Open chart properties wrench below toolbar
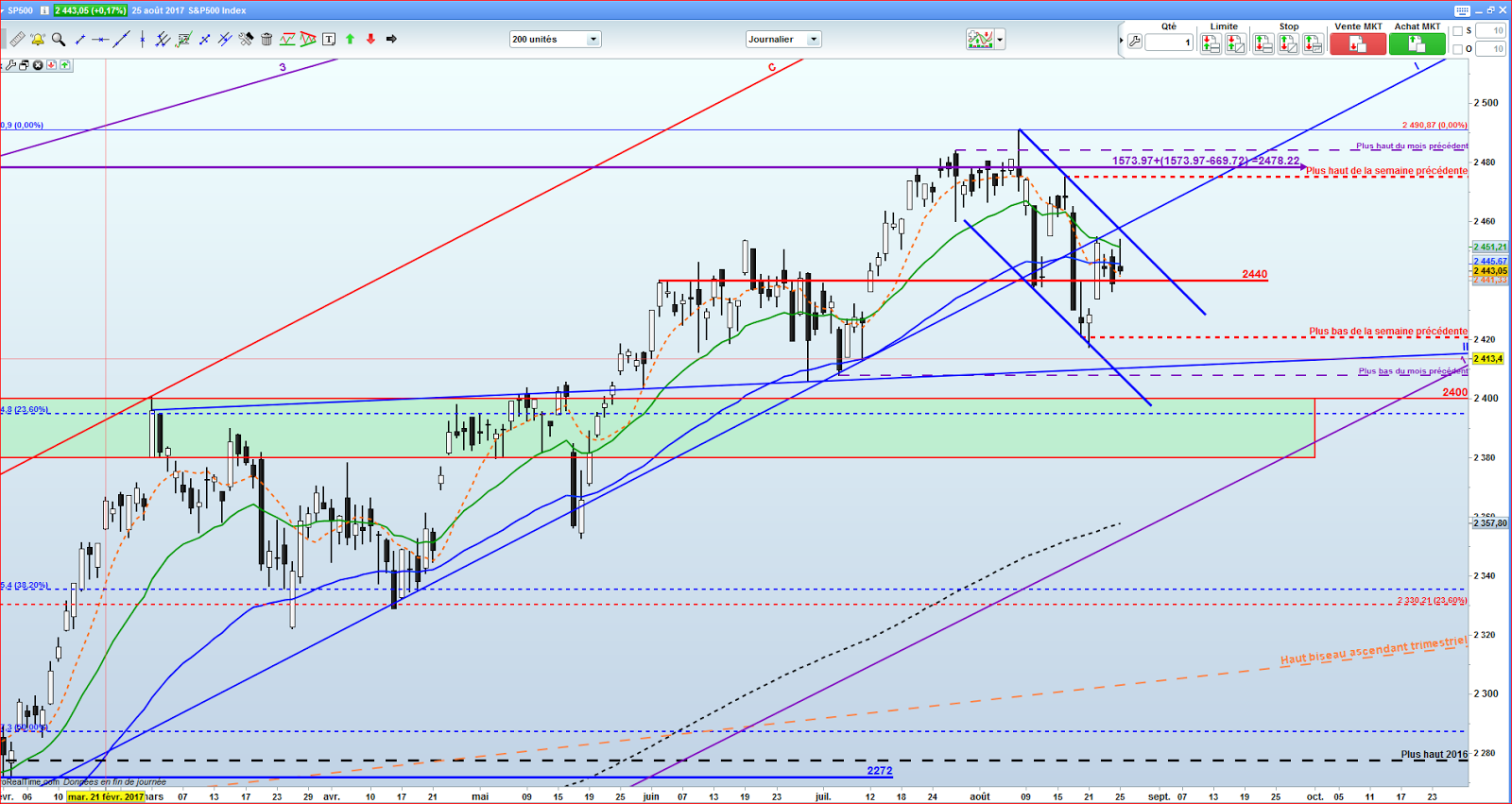The width and height of the screenshot is (1512, 804). [10, 65]
